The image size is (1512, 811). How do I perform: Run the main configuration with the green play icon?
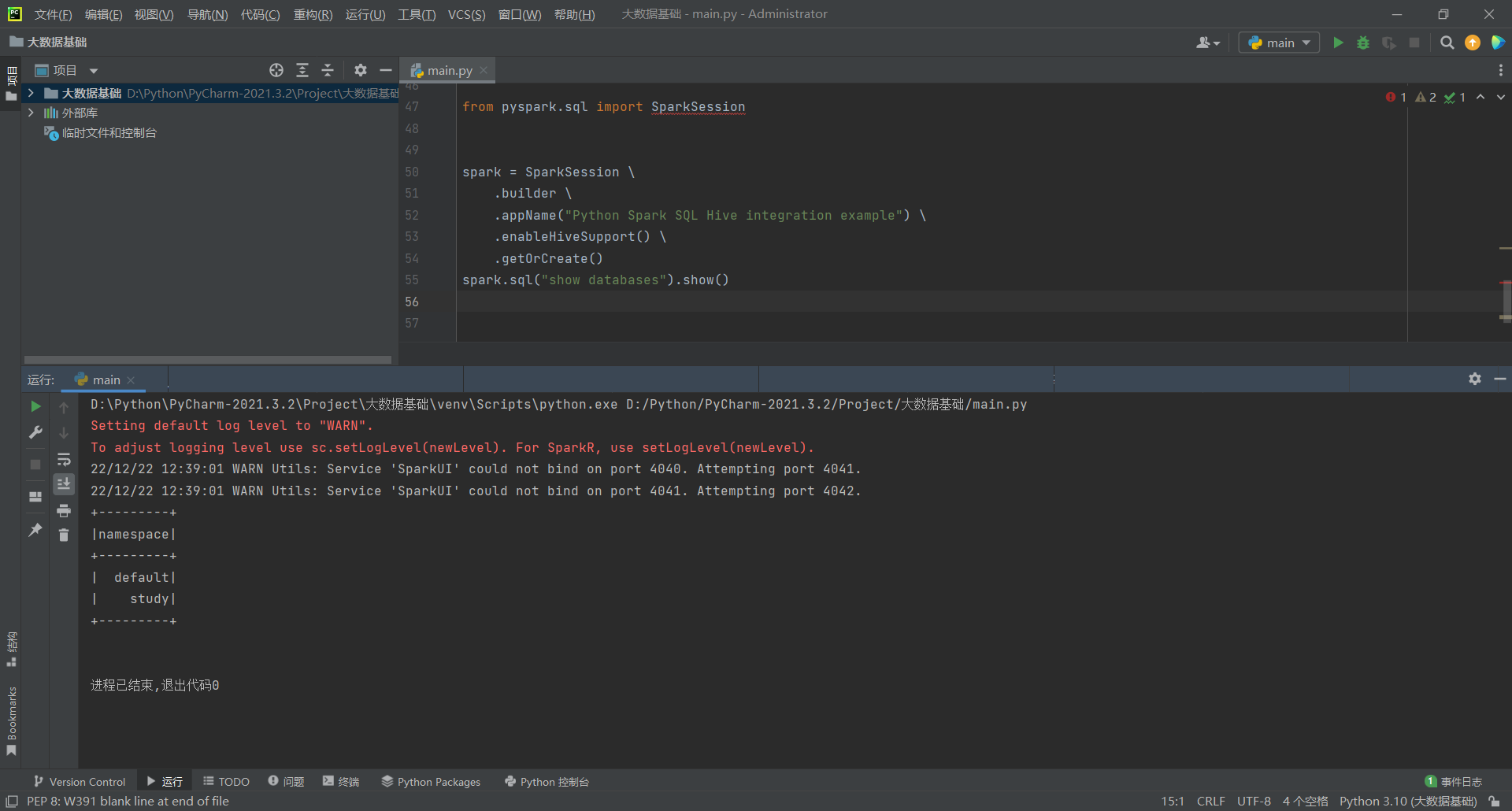tap(1338, 43)
